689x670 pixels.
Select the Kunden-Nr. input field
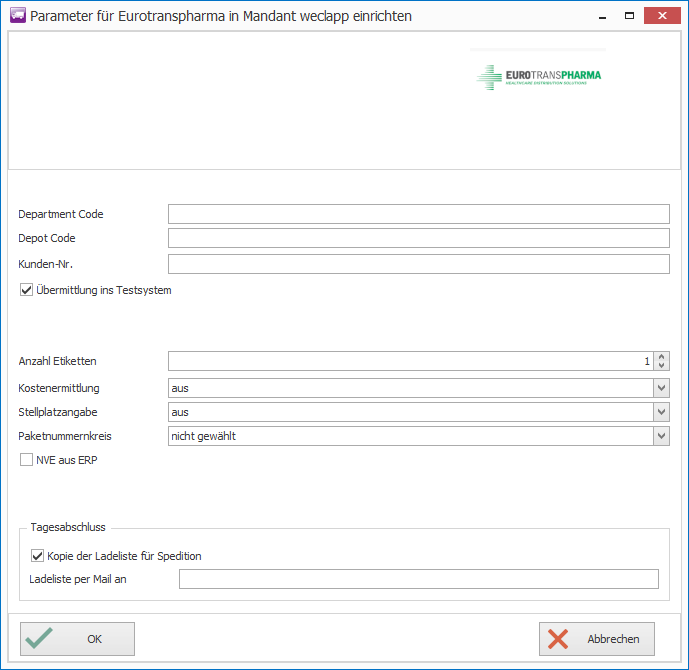pos(418,264)
